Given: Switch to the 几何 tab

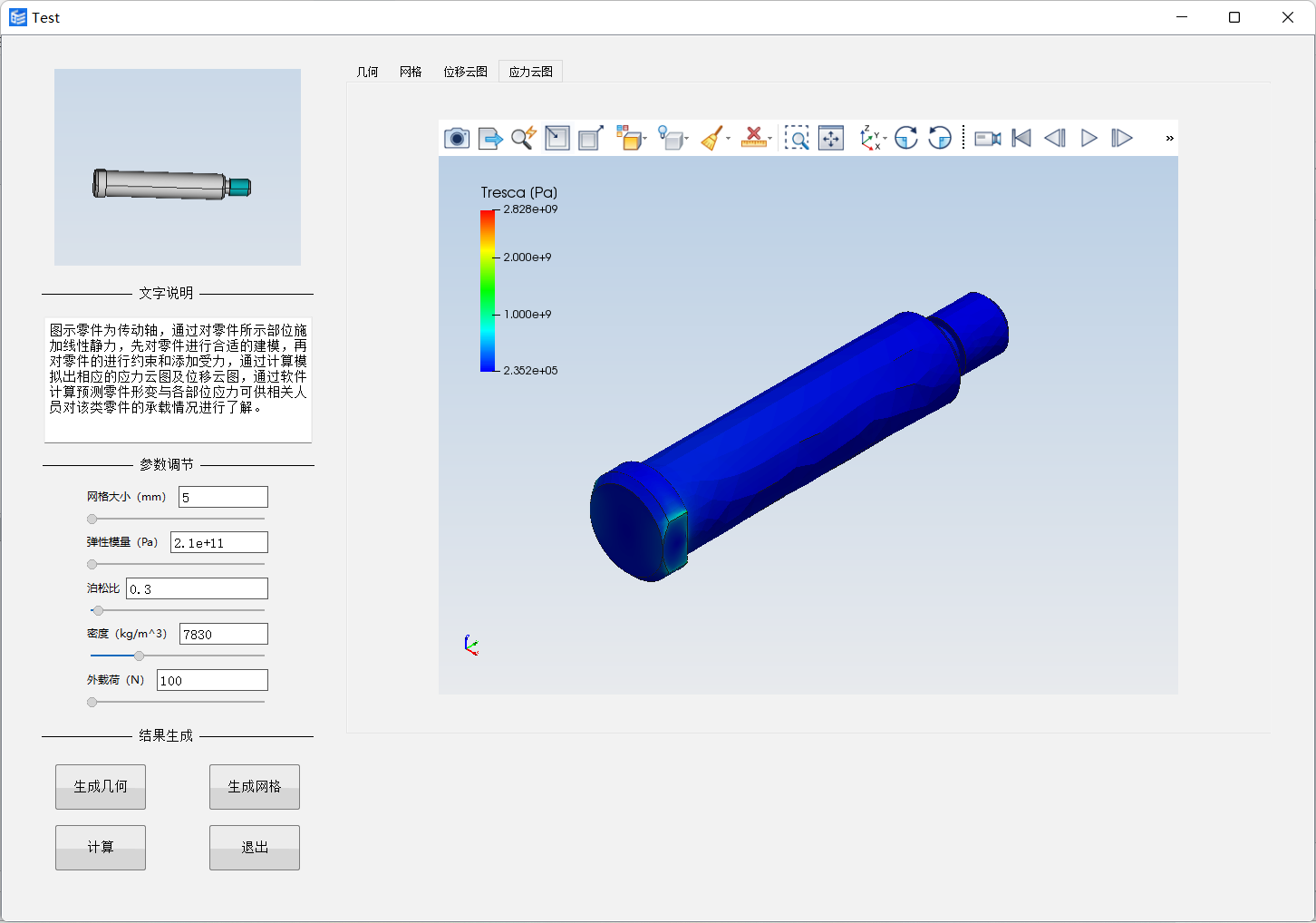Looking at the screenshot, I should (367, 72).
